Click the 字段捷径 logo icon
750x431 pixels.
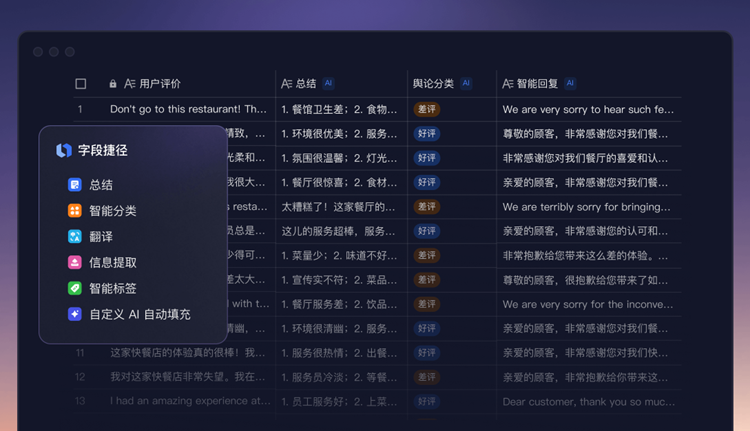click(64, 150)
